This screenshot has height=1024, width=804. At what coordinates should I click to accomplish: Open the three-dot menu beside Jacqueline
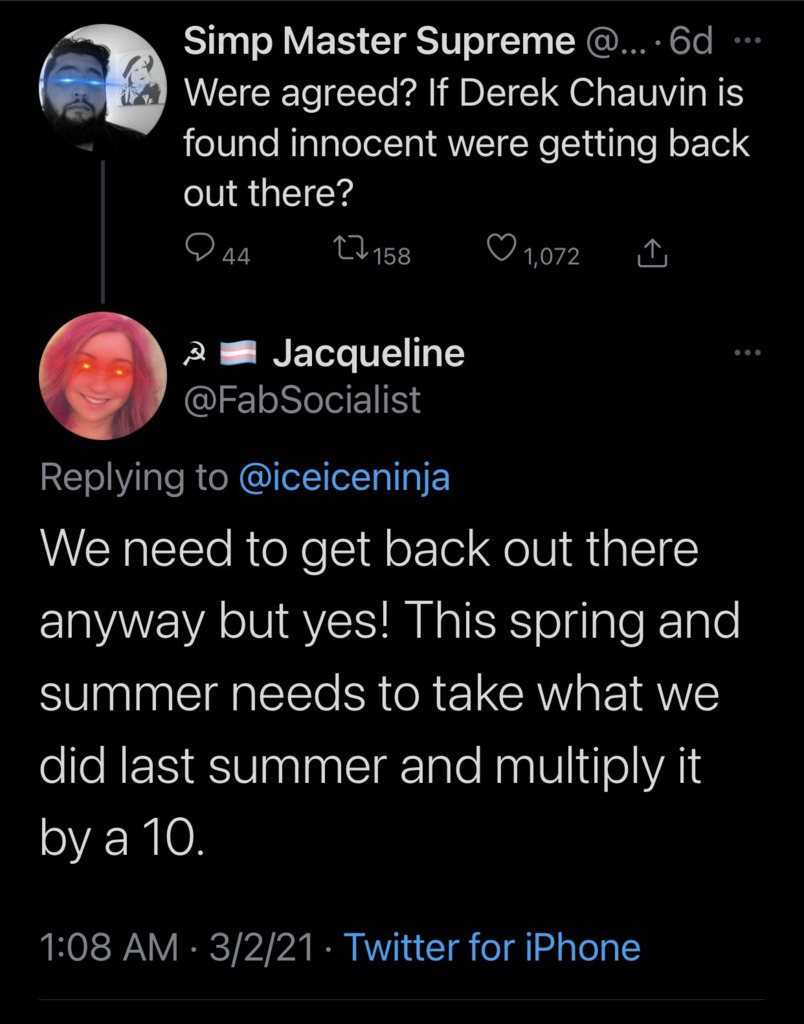point(746,353)
